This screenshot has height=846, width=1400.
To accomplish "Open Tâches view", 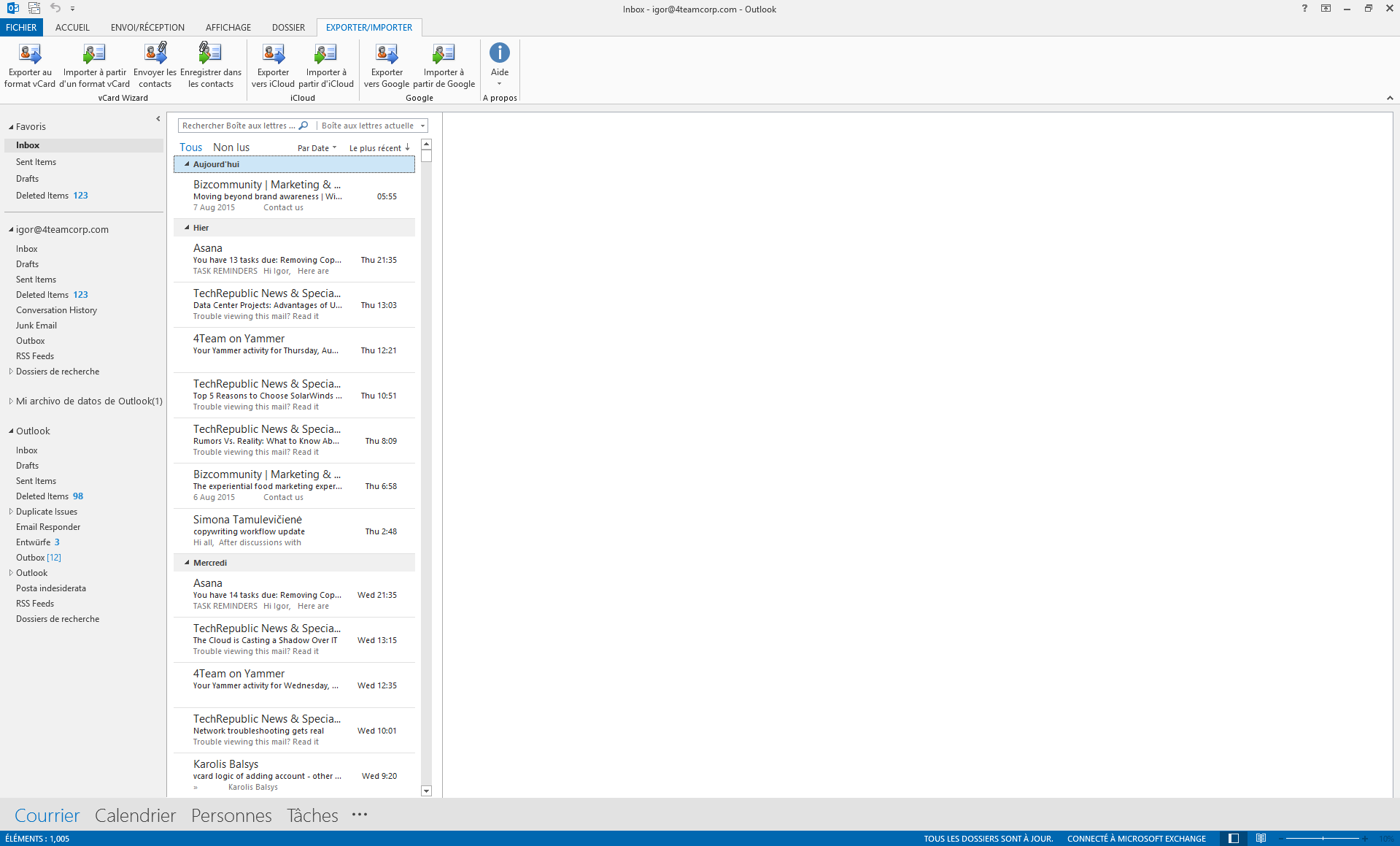I will [x=312, y=815].
